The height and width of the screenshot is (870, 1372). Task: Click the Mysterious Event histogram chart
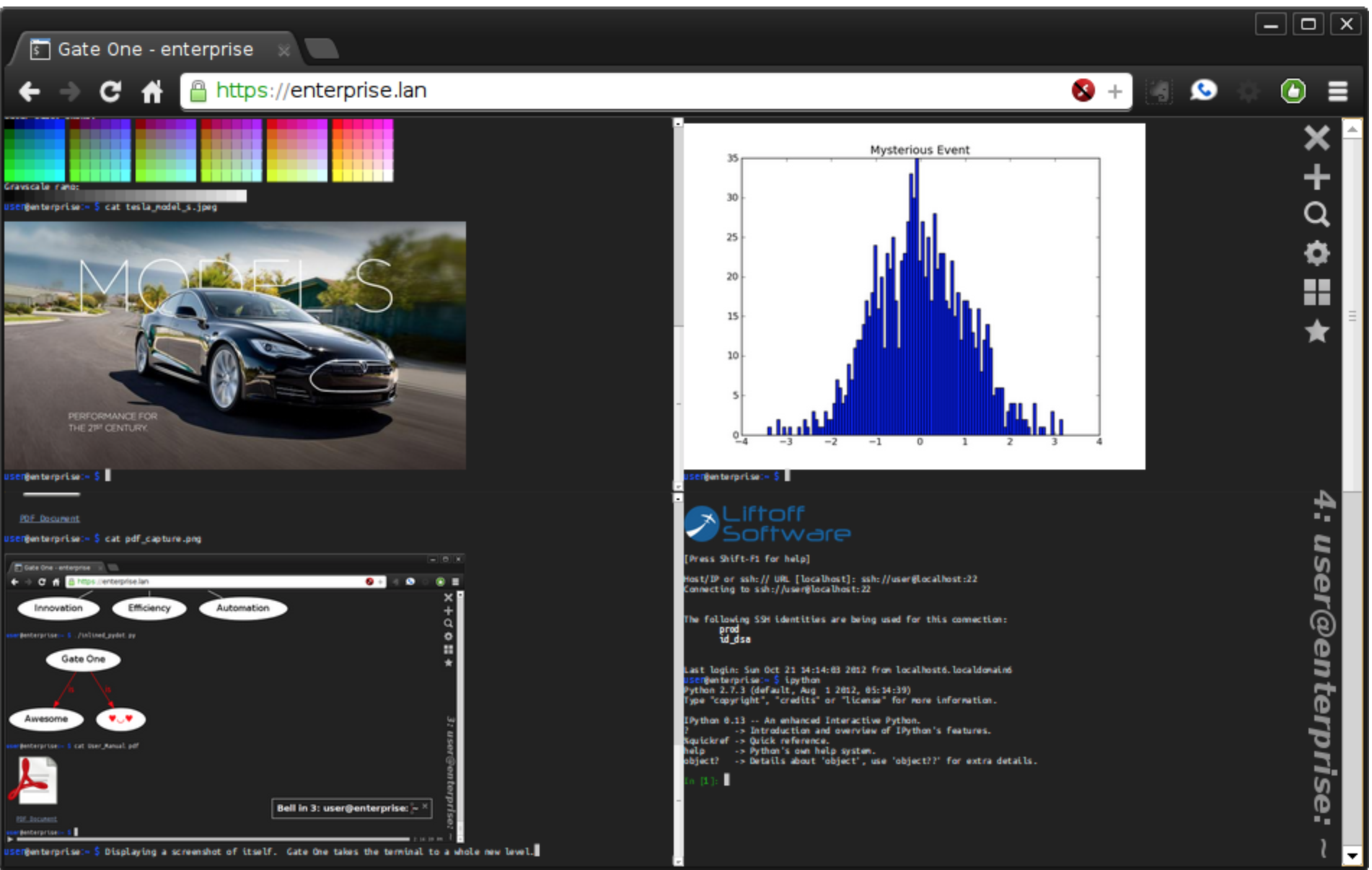(914, 296)
